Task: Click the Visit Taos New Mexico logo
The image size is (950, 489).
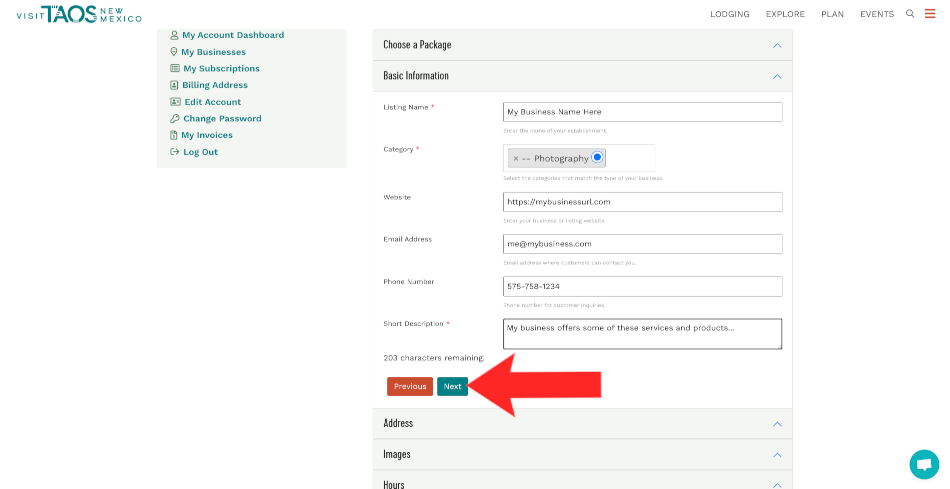Action: [x=79, y=13]
